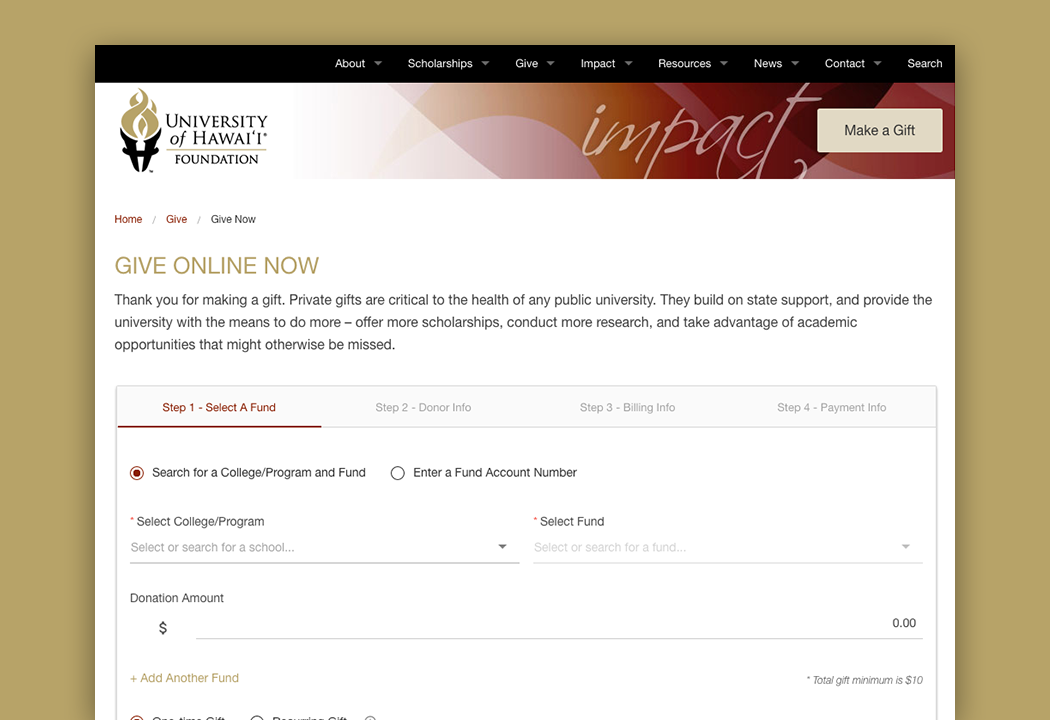Open the Contact menu
Screen dimensions: 1050x720
(x=852, y=64)
